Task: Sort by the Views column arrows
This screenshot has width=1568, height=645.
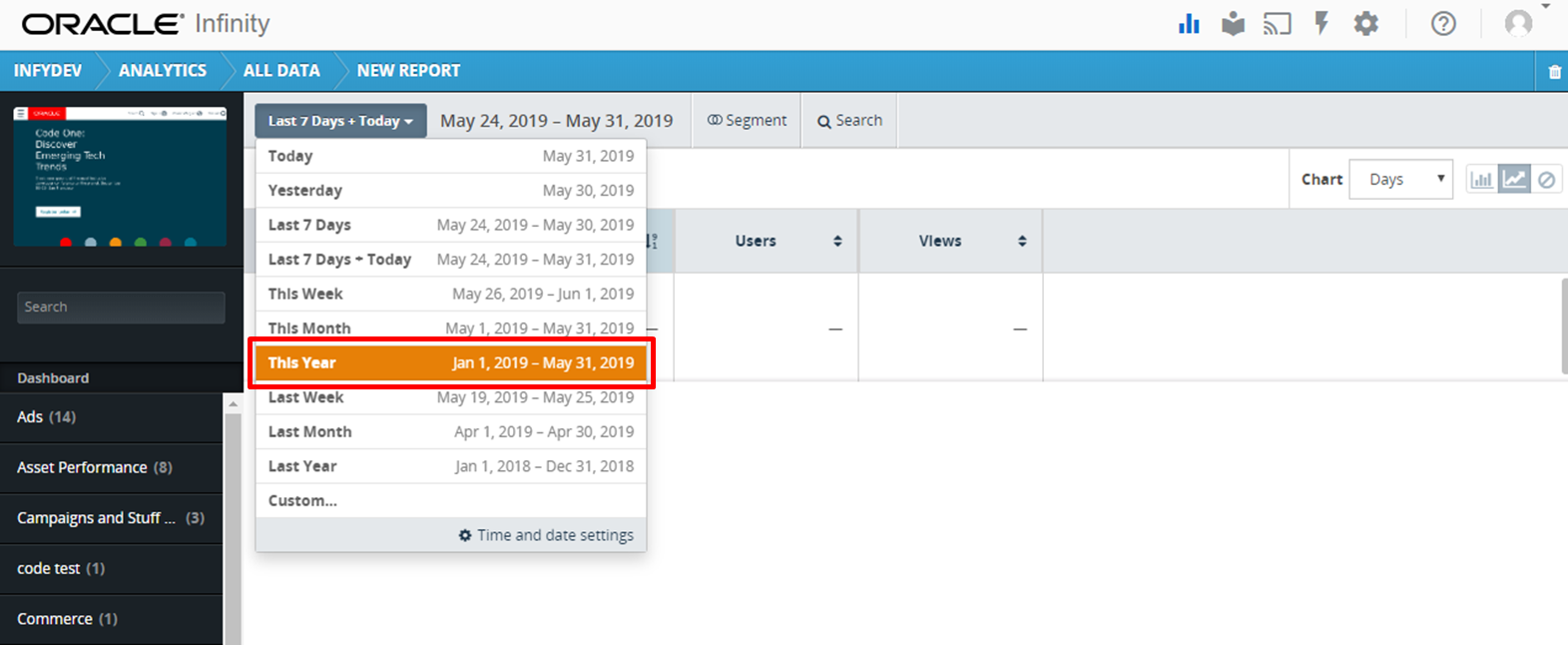Action: (x=1022, y=241)
